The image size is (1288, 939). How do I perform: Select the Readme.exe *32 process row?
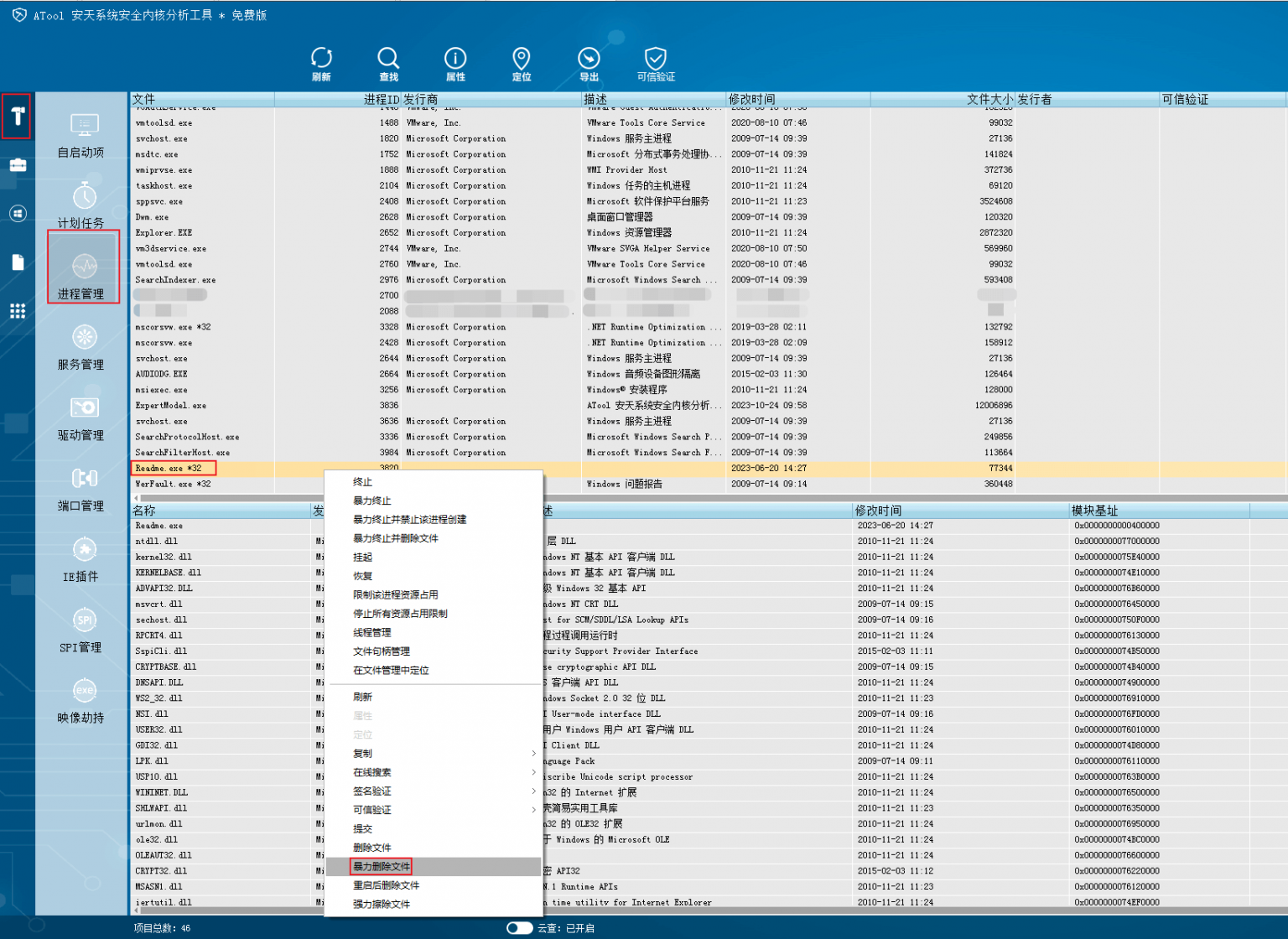pyautogui.click(x=173, y=468)
